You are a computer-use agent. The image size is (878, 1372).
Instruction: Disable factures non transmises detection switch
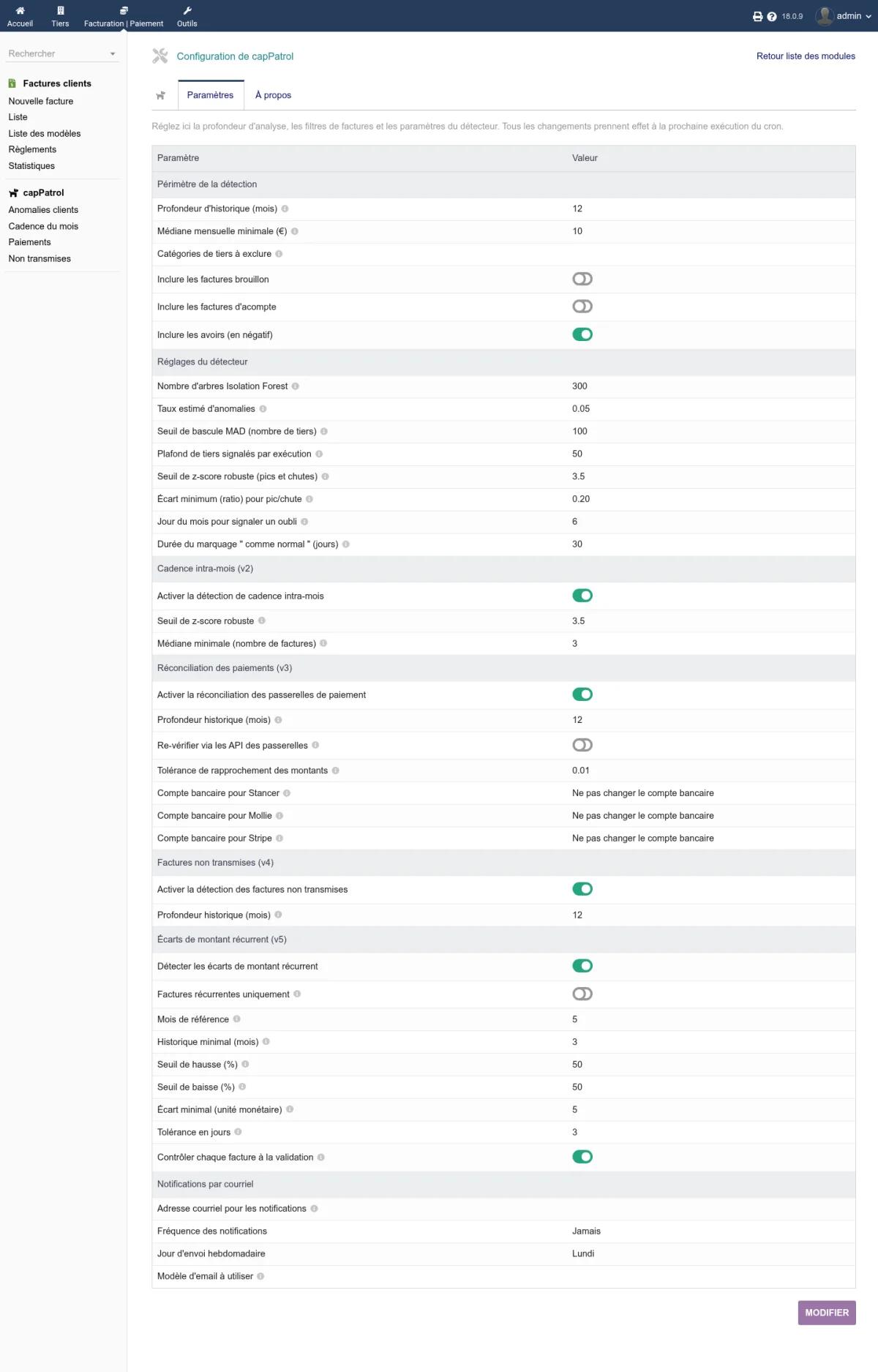[582, 889]
